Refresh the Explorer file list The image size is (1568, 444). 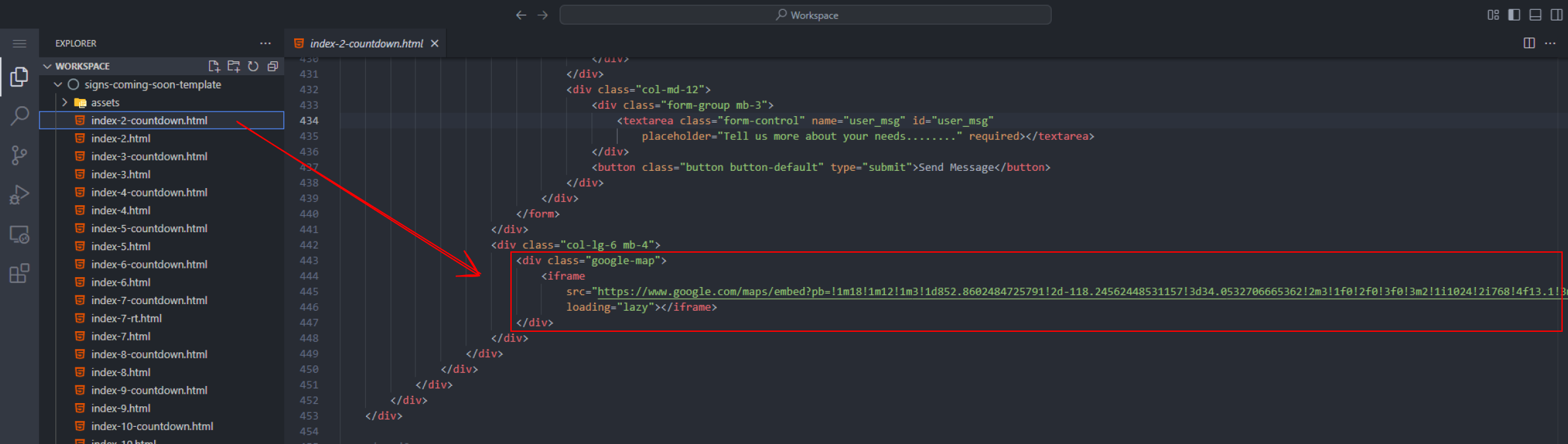click(253, 66)
